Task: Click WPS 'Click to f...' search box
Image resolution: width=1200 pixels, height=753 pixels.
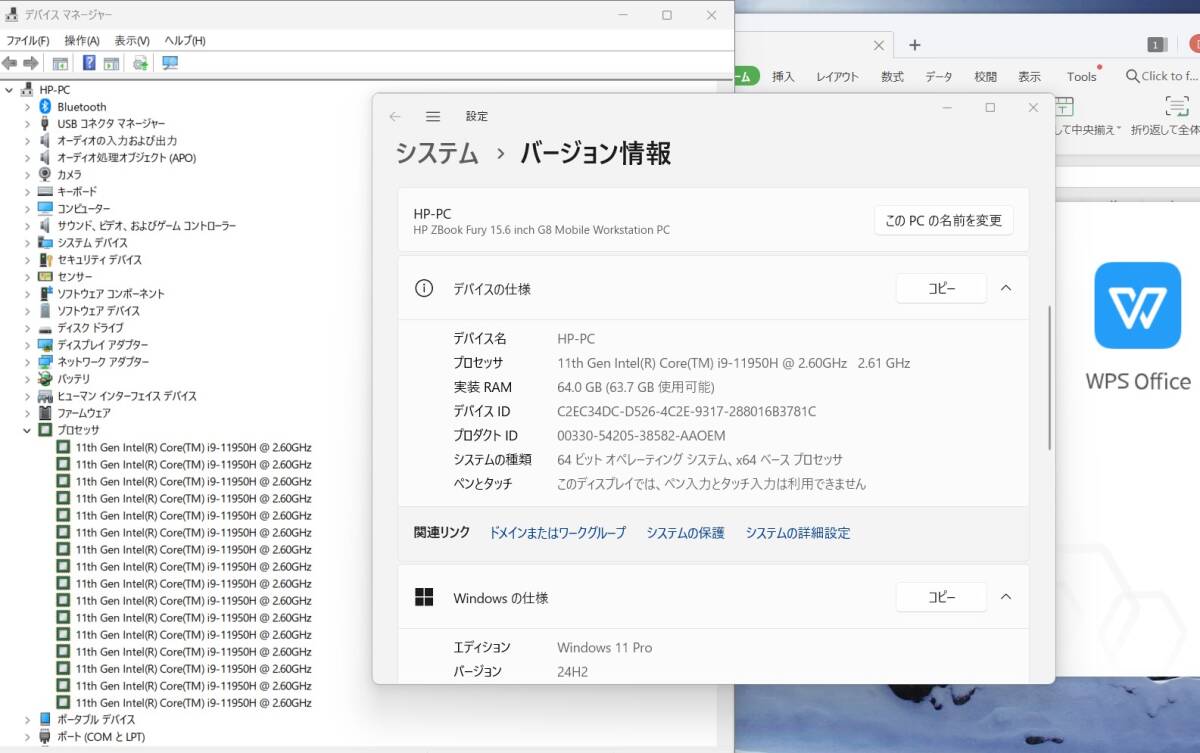Action: [x=1161, y=76]
